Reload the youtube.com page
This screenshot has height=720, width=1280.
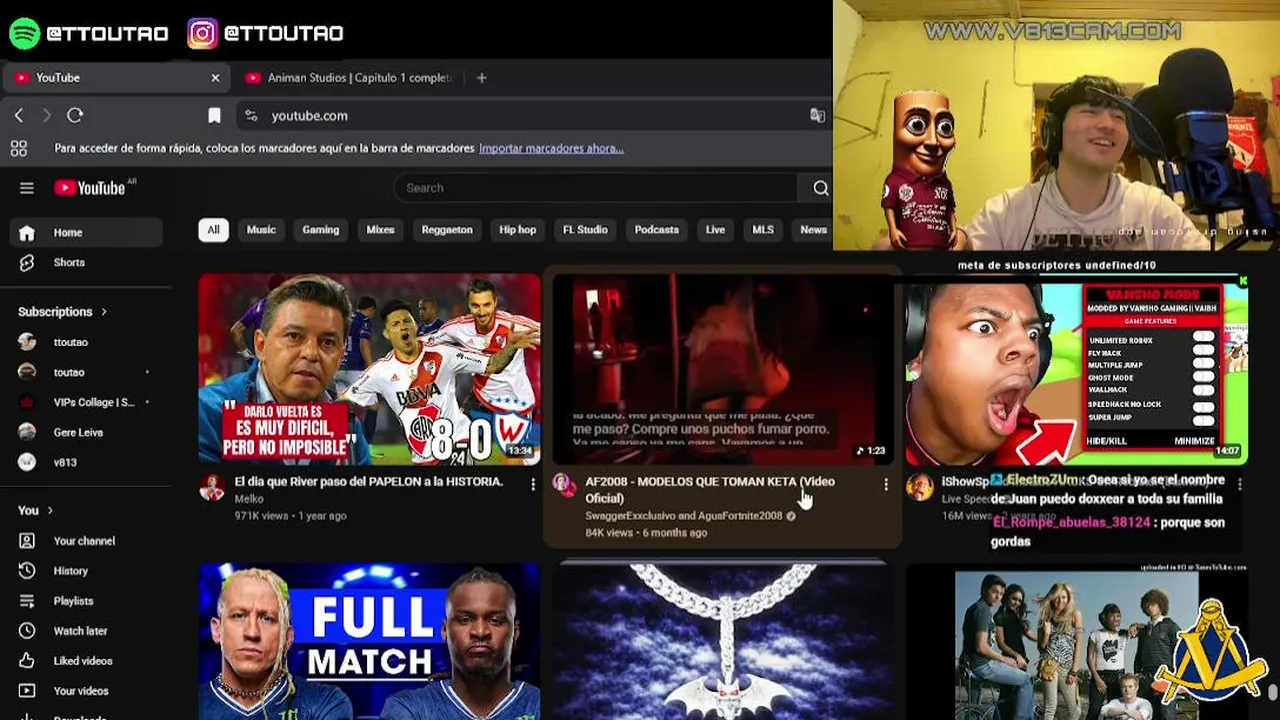coord(75,116)
